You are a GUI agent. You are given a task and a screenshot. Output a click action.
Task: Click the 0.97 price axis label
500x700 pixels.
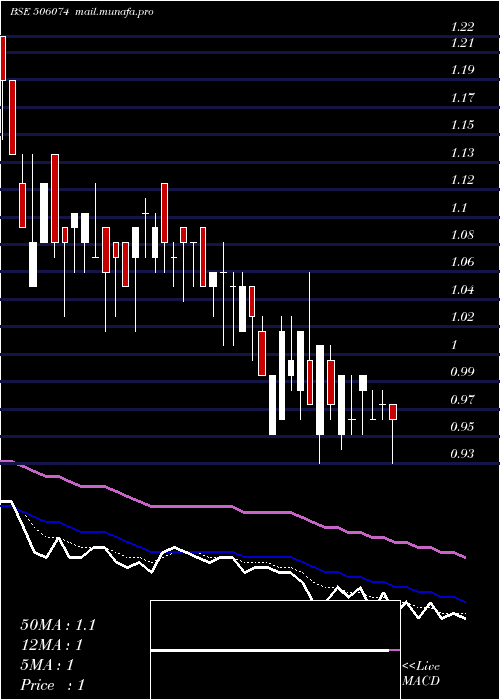pos(462,400)
